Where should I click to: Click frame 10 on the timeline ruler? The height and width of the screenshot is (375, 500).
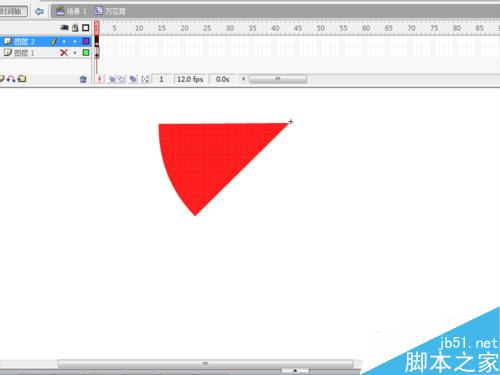(139, 28)
